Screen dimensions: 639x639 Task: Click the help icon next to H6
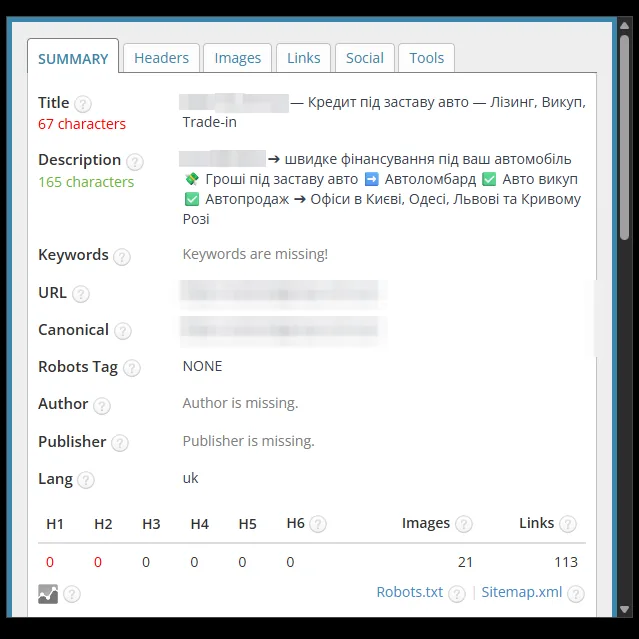(317, 524)
